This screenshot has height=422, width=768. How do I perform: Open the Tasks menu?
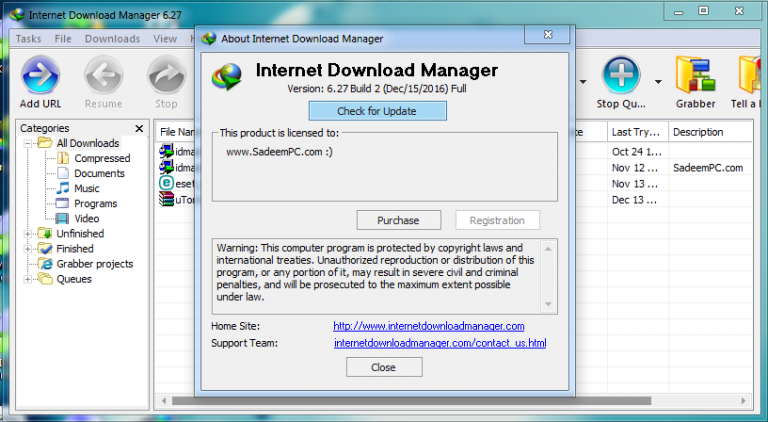coord(28,39)
